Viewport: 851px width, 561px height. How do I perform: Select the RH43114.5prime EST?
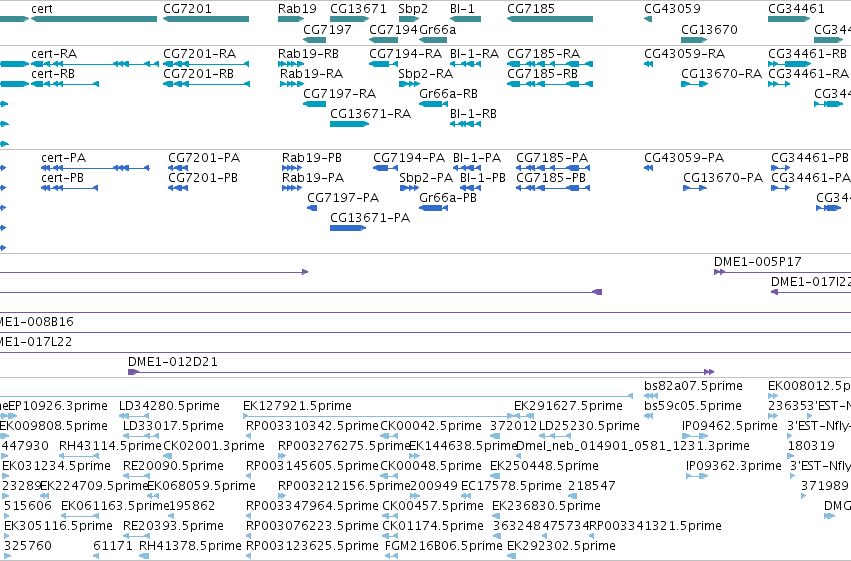79,456
